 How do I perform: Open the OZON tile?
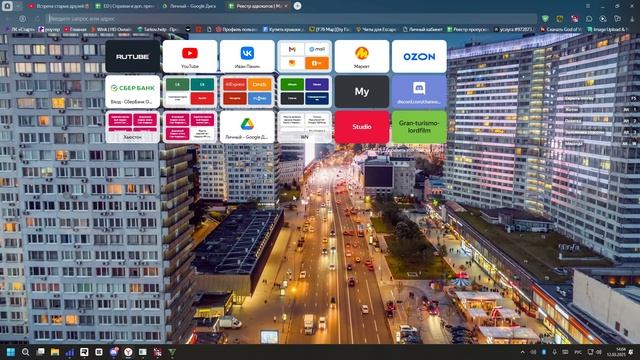coord(419,56)
